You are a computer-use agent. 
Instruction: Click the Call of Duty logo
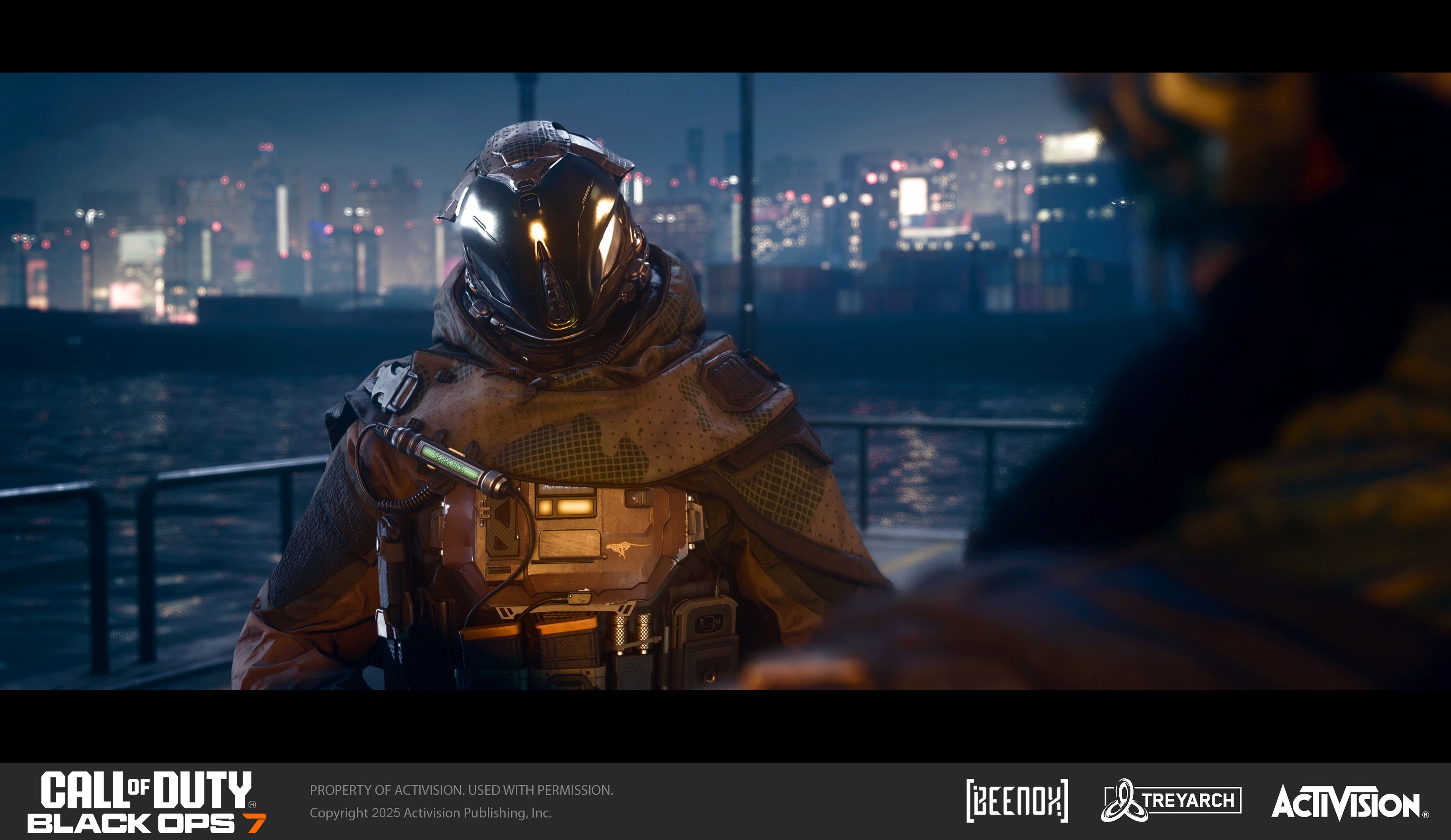coord(146,790)
